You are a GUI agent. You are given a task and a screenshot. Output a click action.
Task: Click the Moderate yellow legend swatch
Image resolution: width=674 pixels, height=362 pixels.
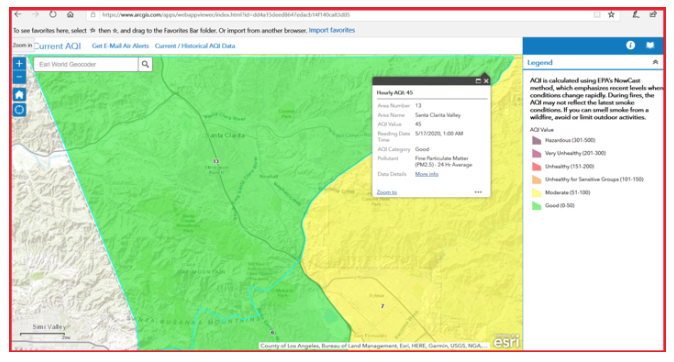pyautogui.click(x=536, y=193)
